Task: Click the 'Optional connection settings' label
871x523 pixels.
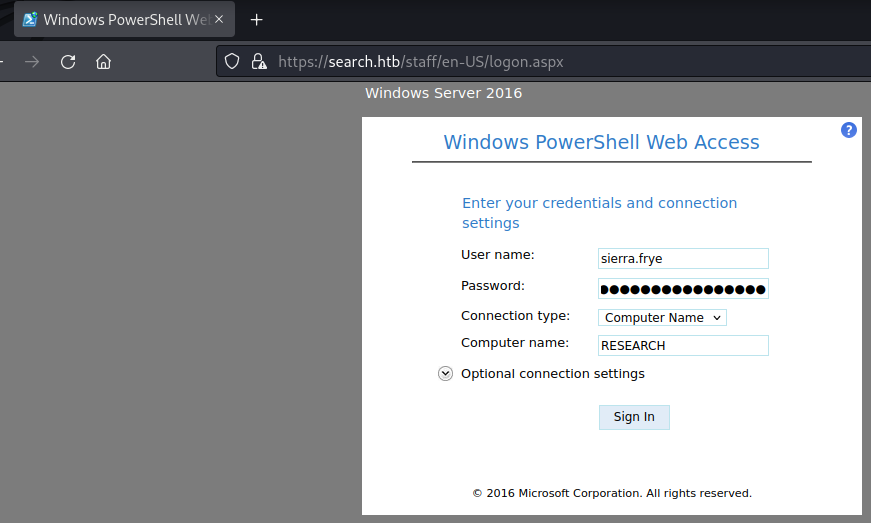Action: pyautogui.click(x=553, y=374)
